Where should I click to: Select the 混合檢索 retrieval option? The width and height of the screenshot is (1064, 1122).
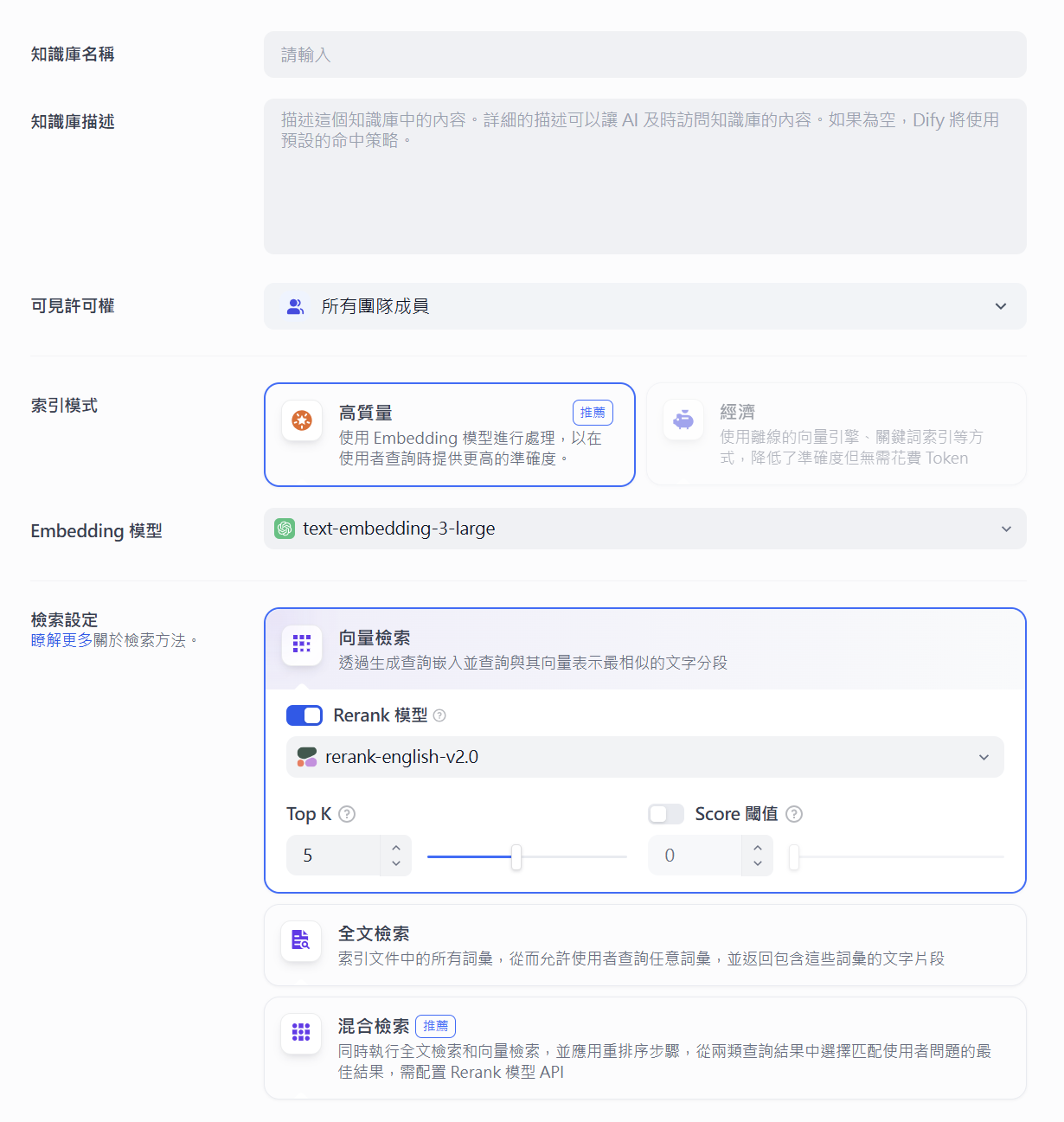(x=644, y=1048)
